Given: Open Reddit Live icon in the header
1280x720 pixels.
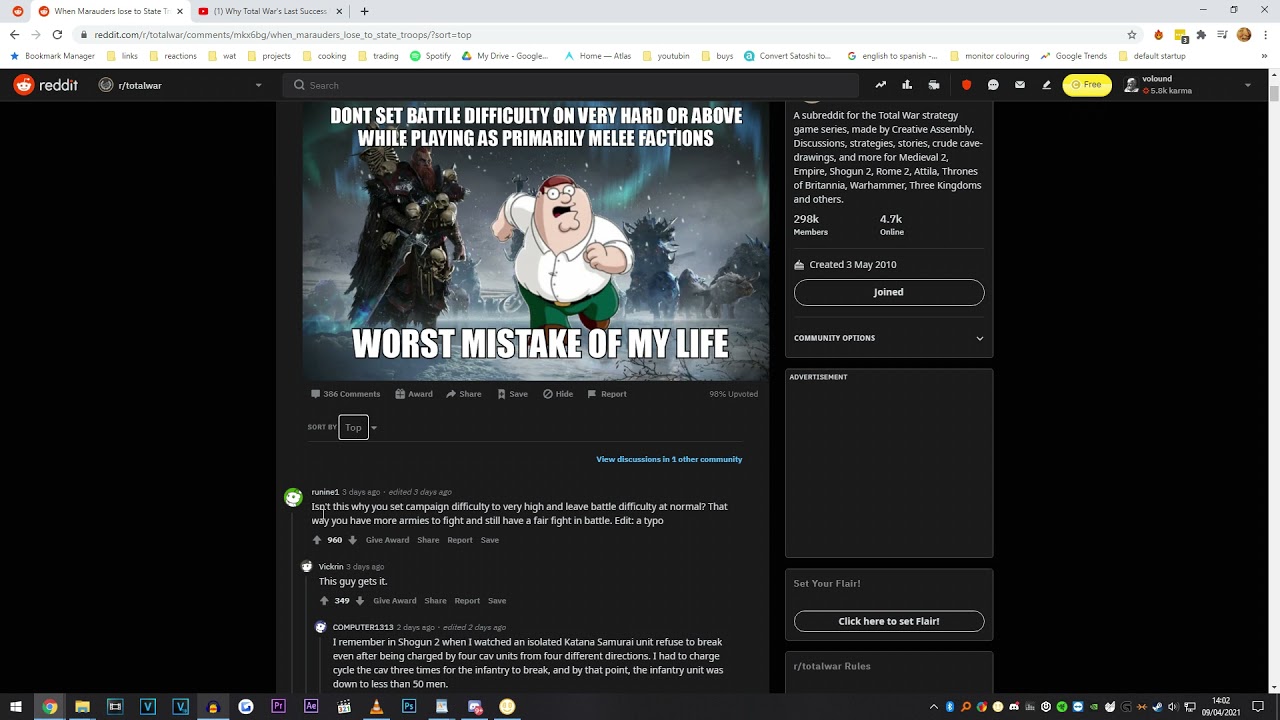Looking at the screenshot, I should 934,85.
